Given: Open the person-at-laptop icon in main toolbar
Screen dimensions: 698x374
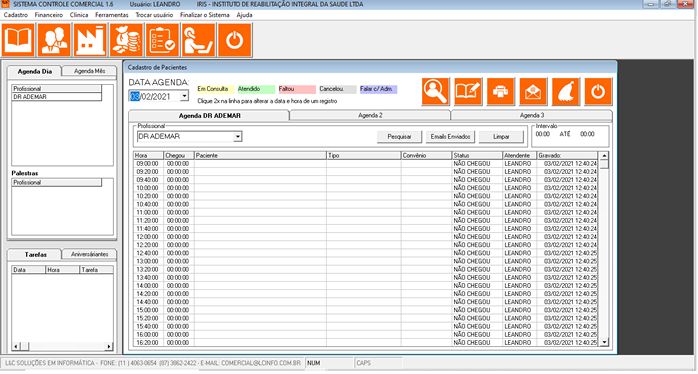Looking at the screenshot, I should (x=199, y=41).
